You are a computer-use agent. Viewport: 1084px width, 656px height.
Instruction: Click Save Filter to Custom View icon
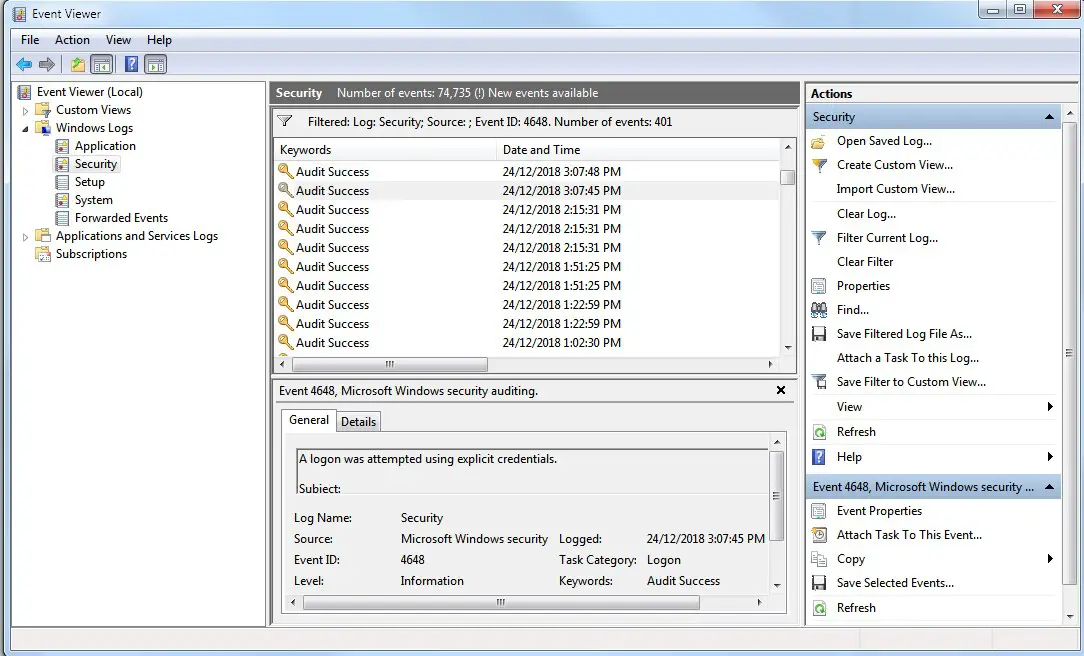(x=819, y=382)
